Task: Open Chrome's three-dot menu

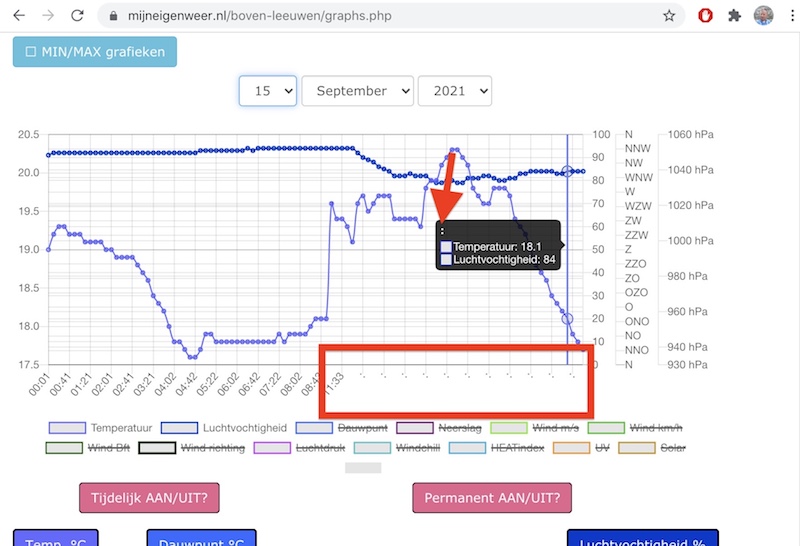Action: (790, 16)
